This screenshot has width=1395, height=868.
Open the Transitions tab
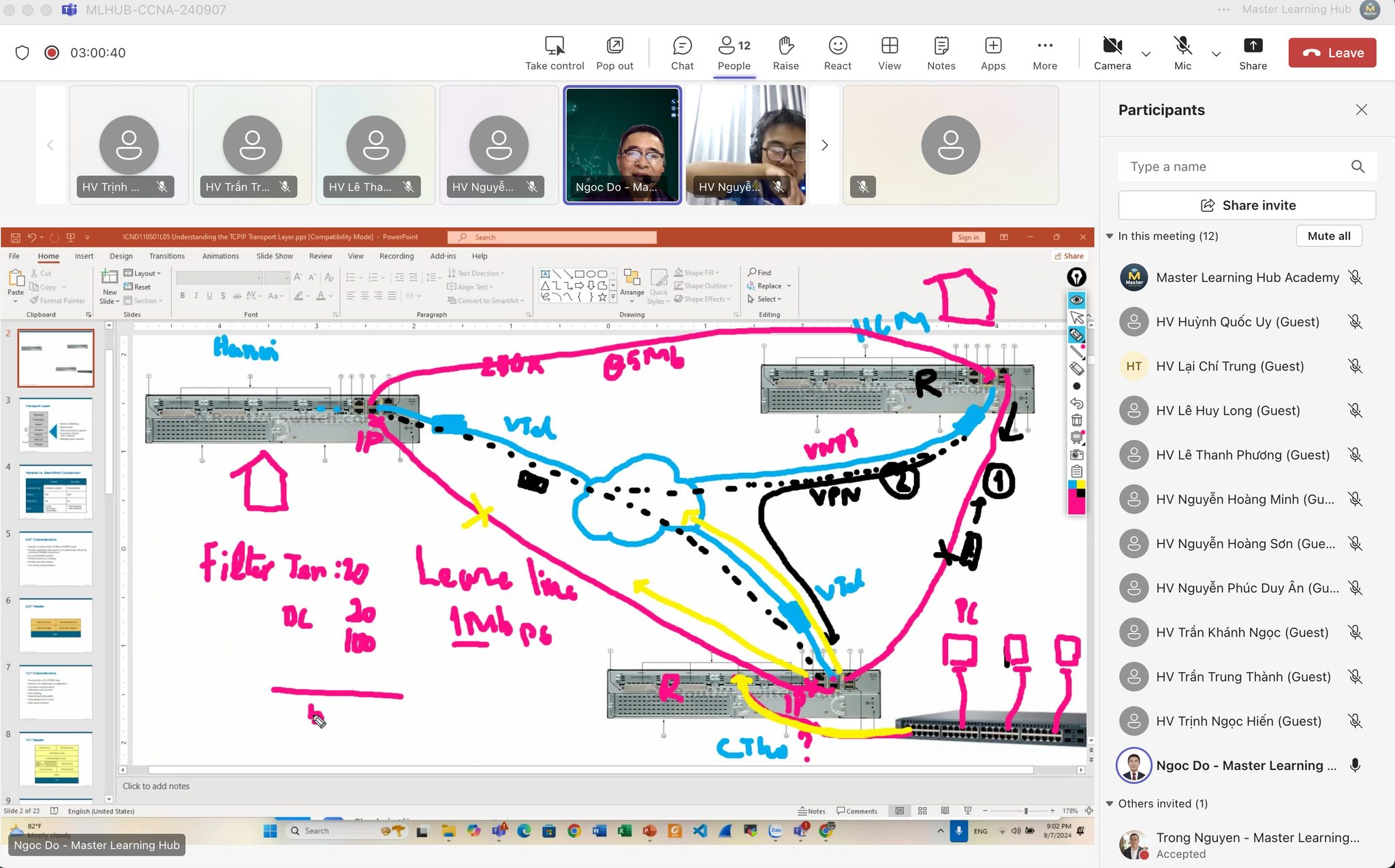coord(167,256)
